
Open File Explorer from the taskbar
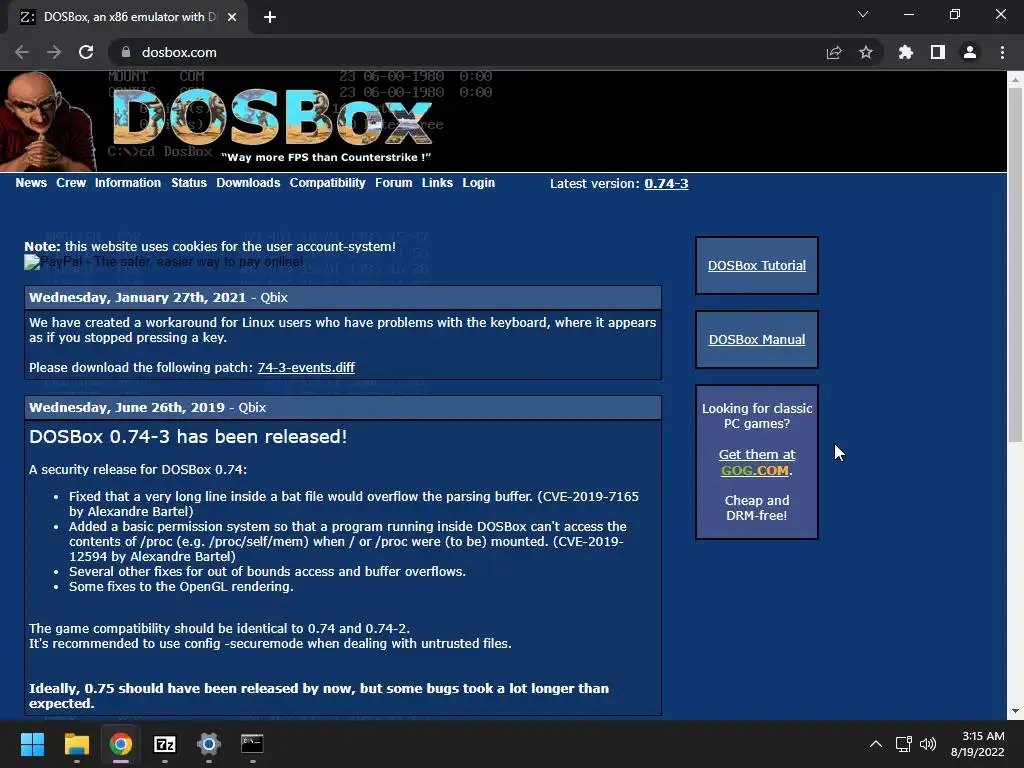click(x=76, y=744)
